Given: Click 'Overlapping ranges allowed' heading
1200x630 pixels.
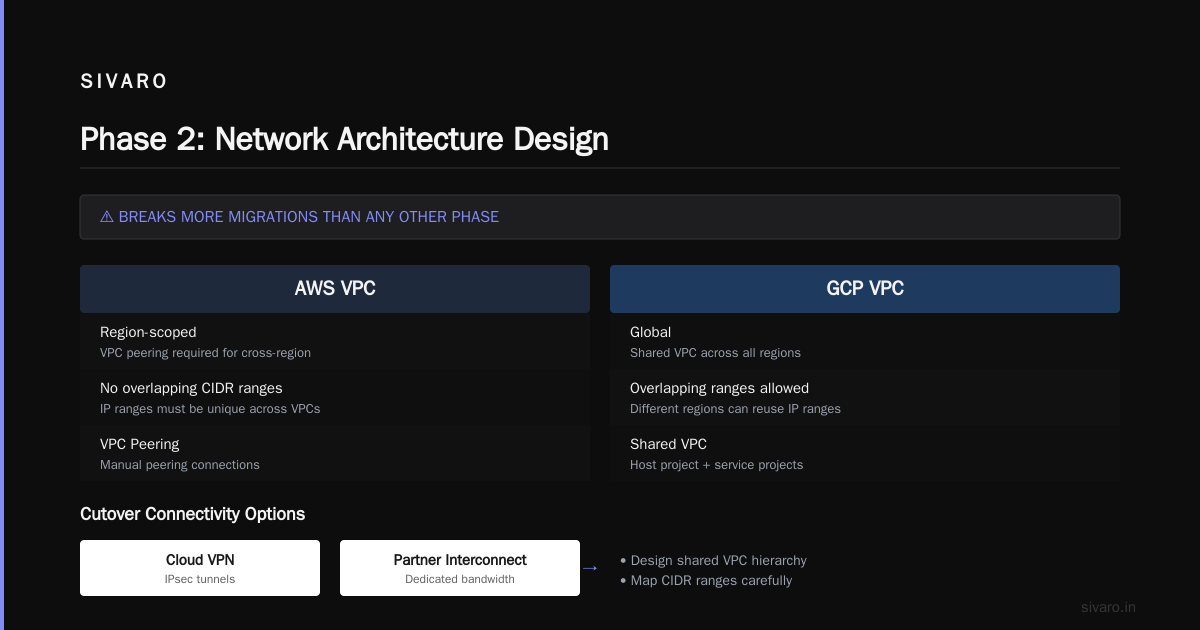Looking at the screenshot, I should point(719,388).
